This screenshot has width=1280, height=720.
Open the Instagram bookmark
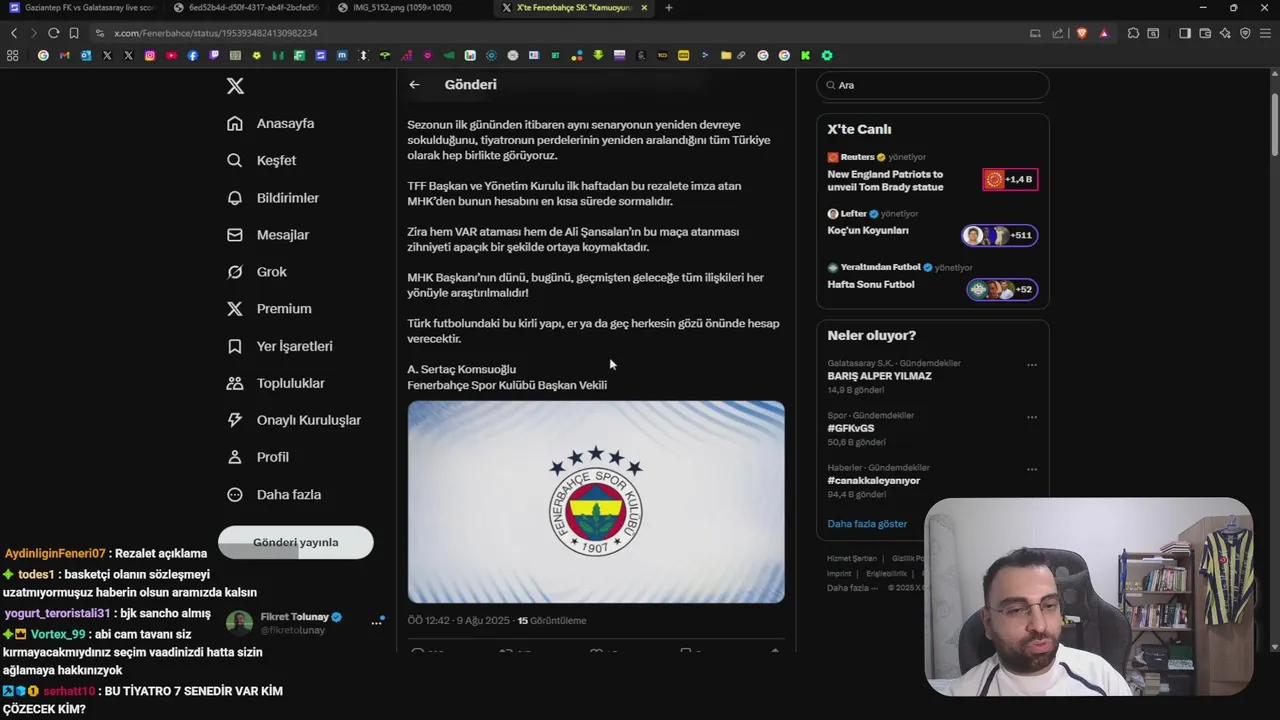(150, 55)
